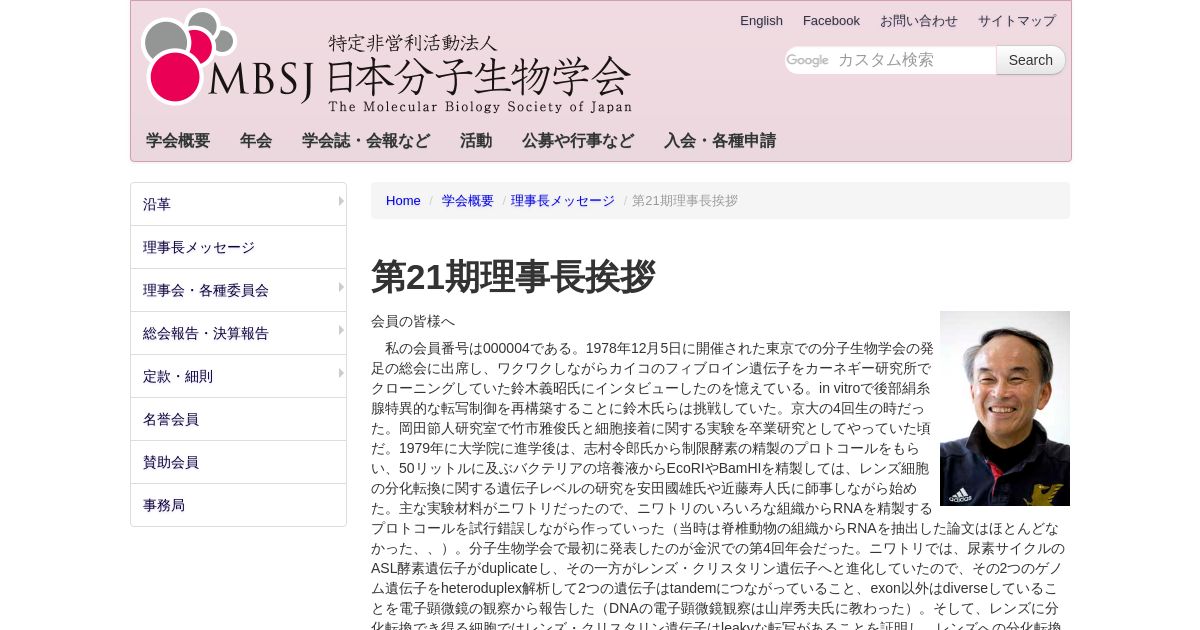Select 定款・細則 in sidebar
The image size is (1200, 630).
[x=238, y=376]
